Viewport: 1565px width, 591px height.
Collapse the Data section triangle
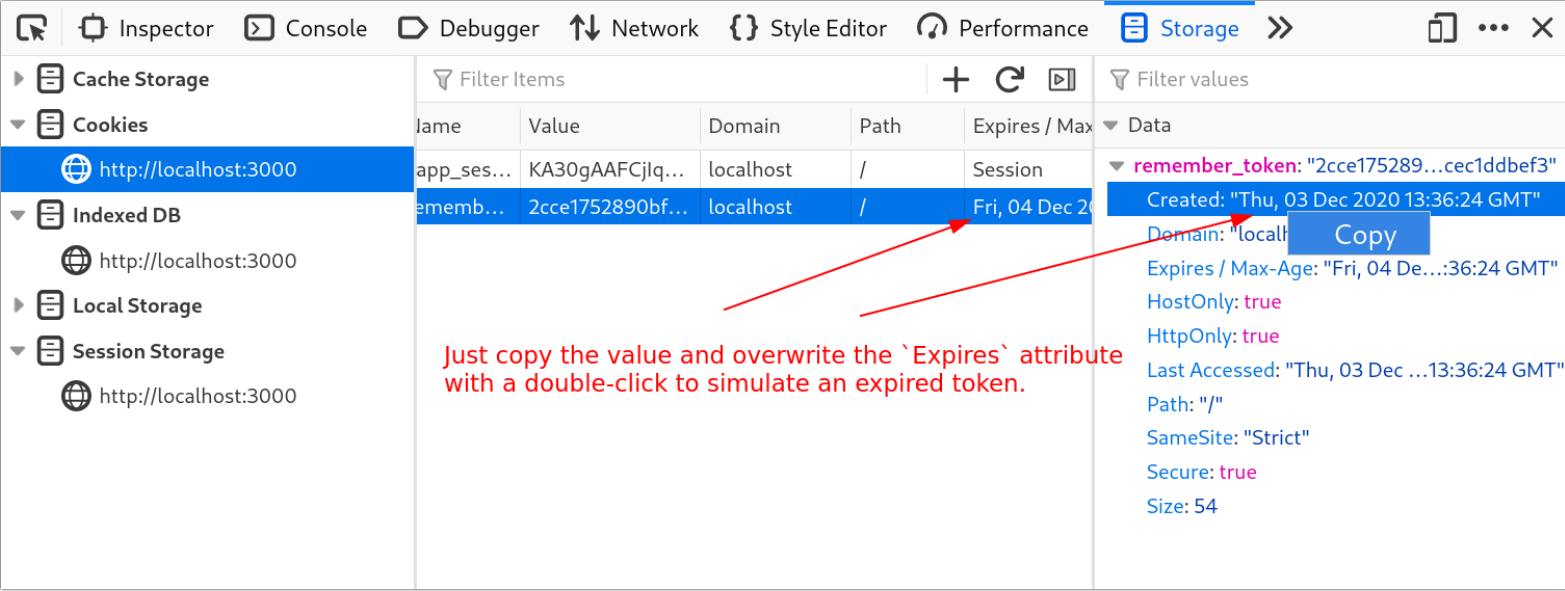coord(1110,126)
